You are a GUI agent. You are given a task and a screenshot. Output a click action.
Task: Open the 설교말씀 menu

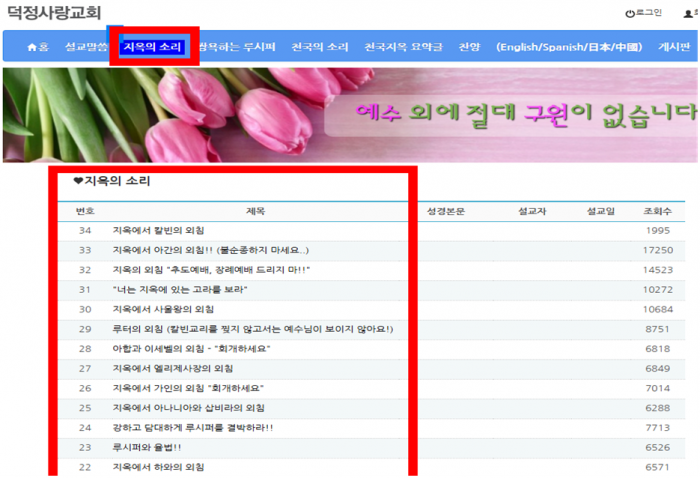point(85,47)
